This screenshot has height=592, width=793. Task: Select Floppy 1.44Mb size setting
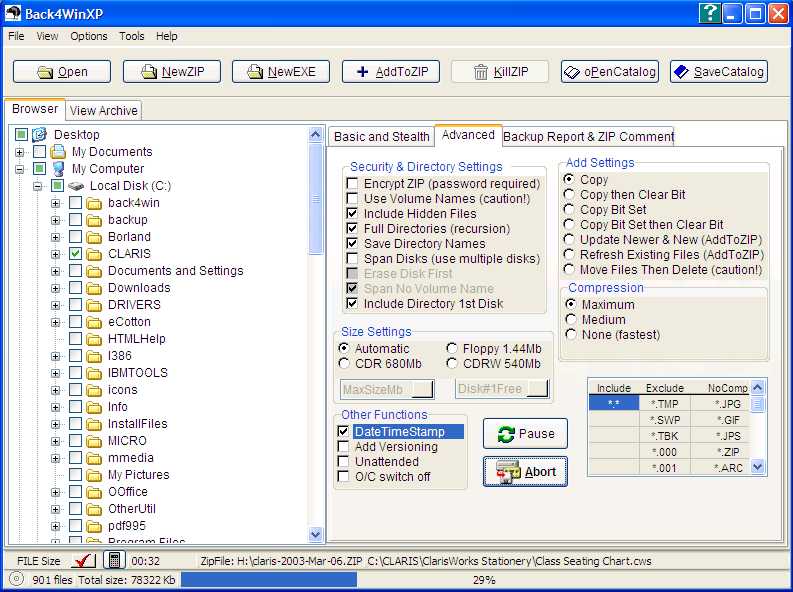pyautogui.click(x=452, y=349)
